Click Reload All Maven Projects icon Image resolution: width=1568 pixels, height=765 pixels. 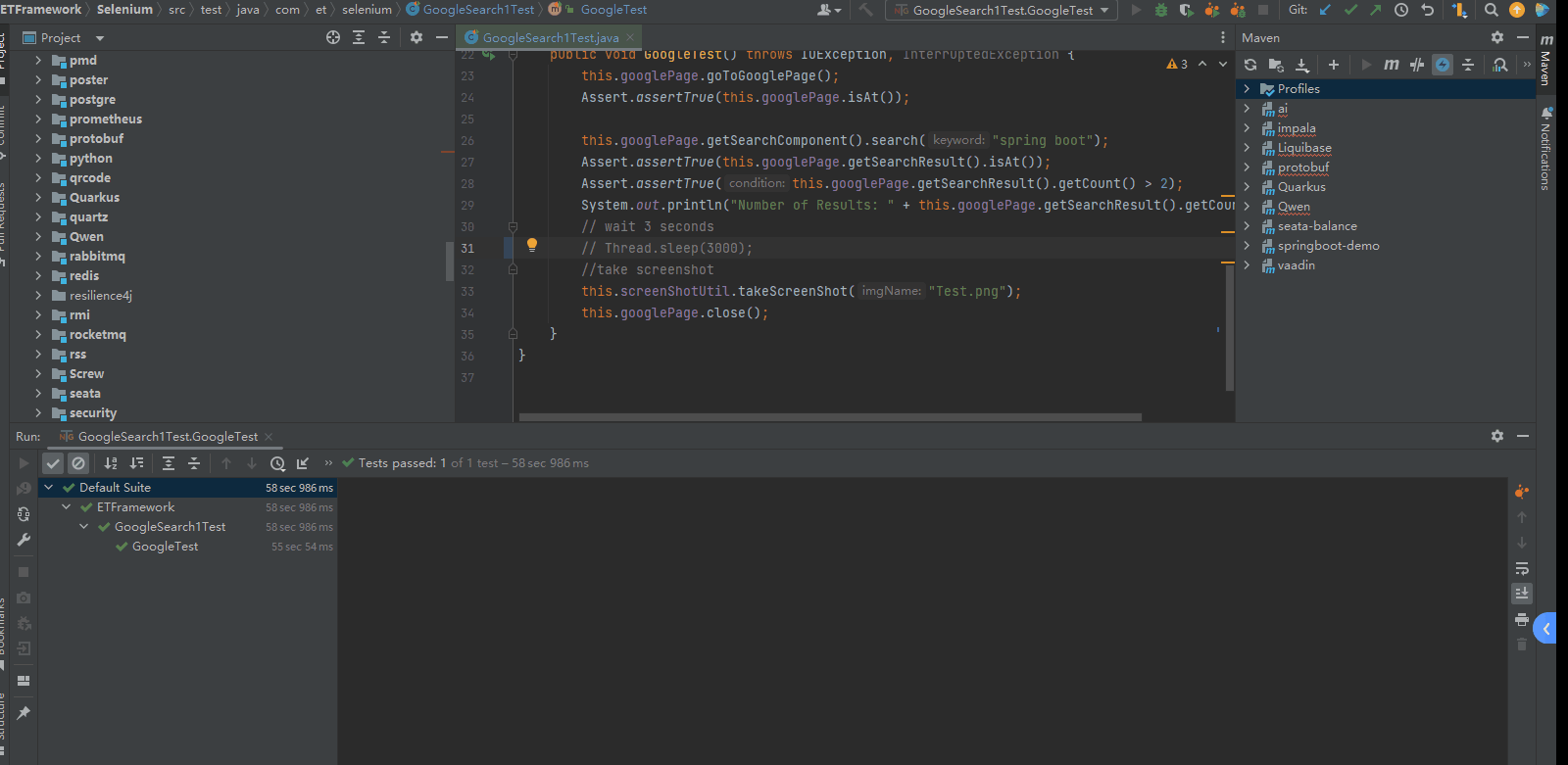(x=1250, y=65)
